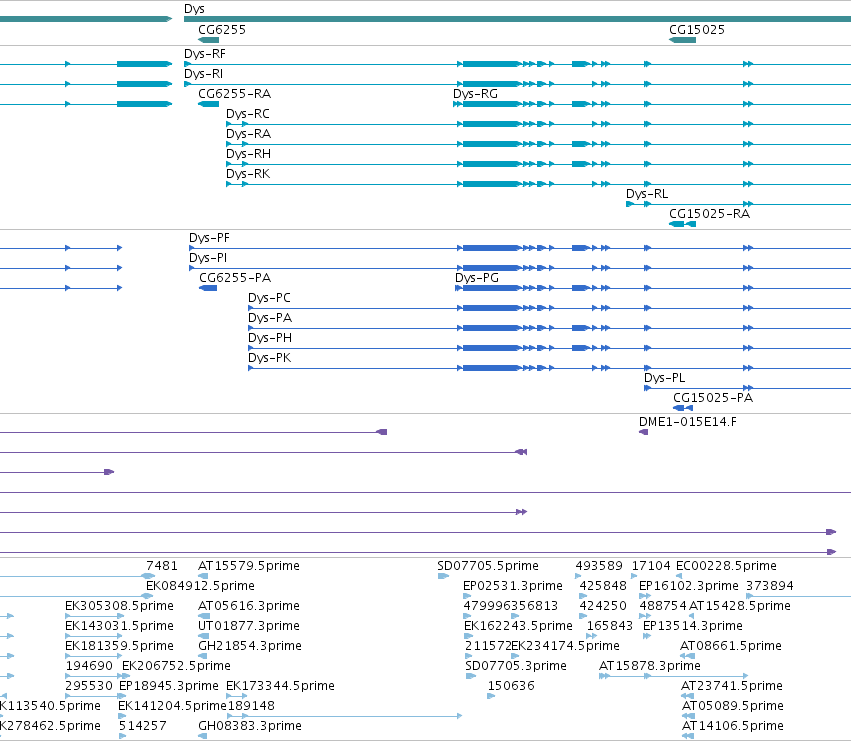
Task: Select the 488754 feature label
Action: point(663,606)
